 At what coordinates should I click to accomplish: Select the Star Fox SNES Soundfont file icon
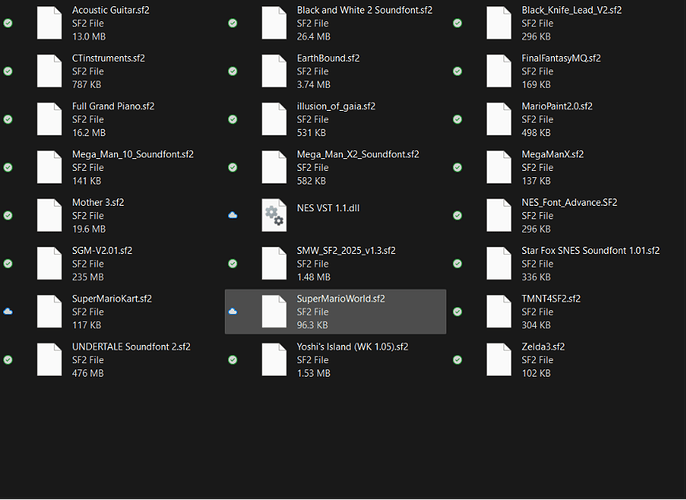[499, 263]
